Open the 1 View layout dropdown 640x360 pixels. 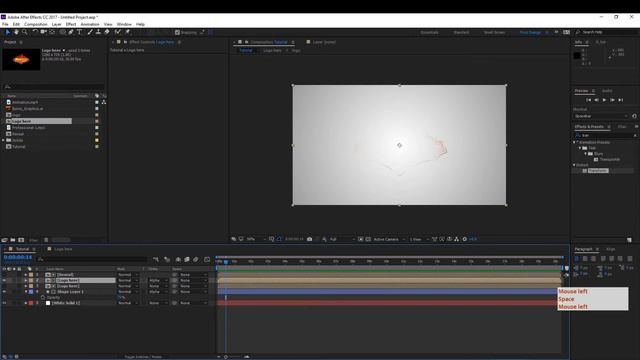pyautogui.click(x=419, y=239)
